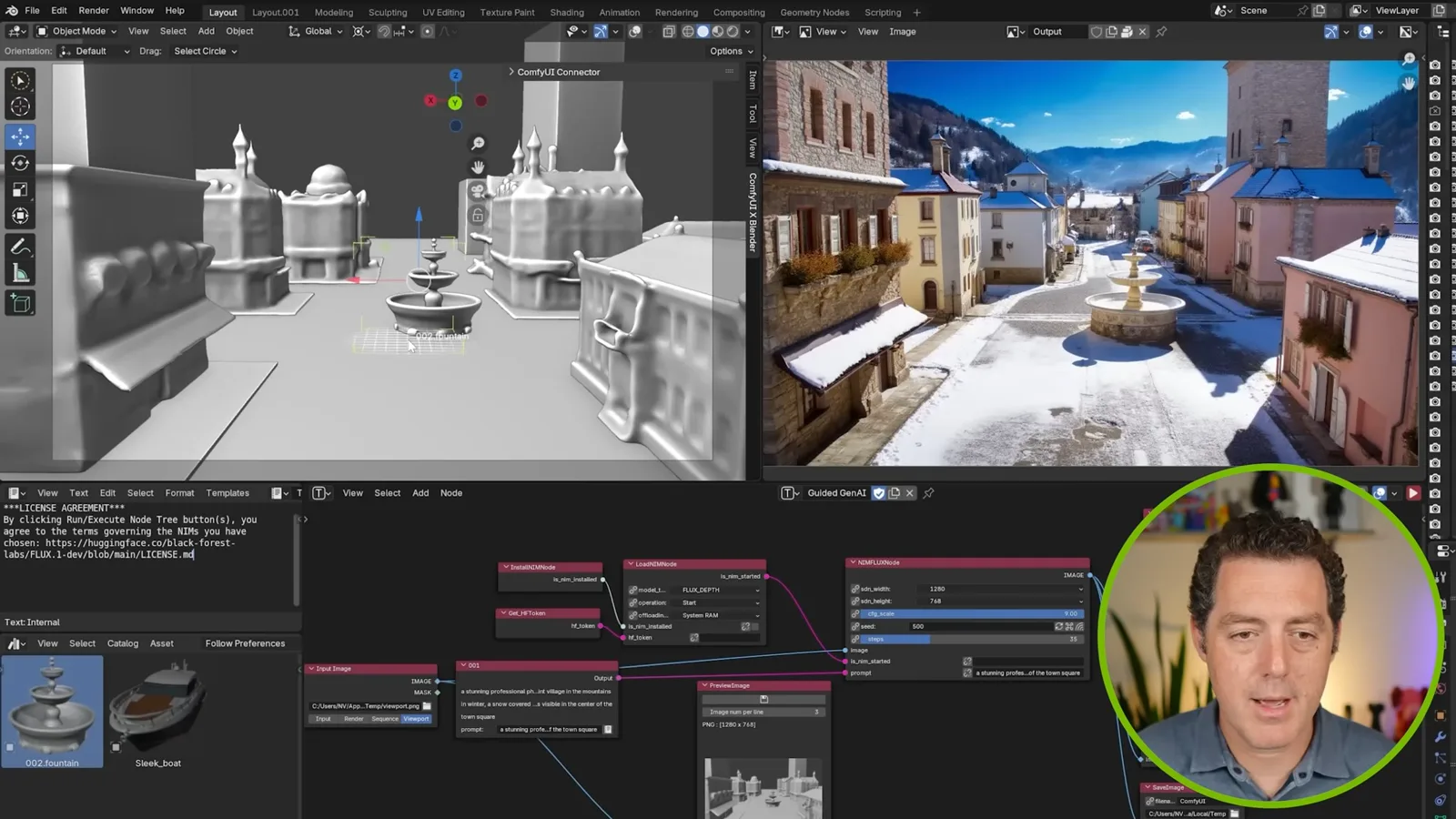Viewport: 1456px width, 819px height.
Task: Select the 002.fountain asset thumbnail
Action: (52, 713)
